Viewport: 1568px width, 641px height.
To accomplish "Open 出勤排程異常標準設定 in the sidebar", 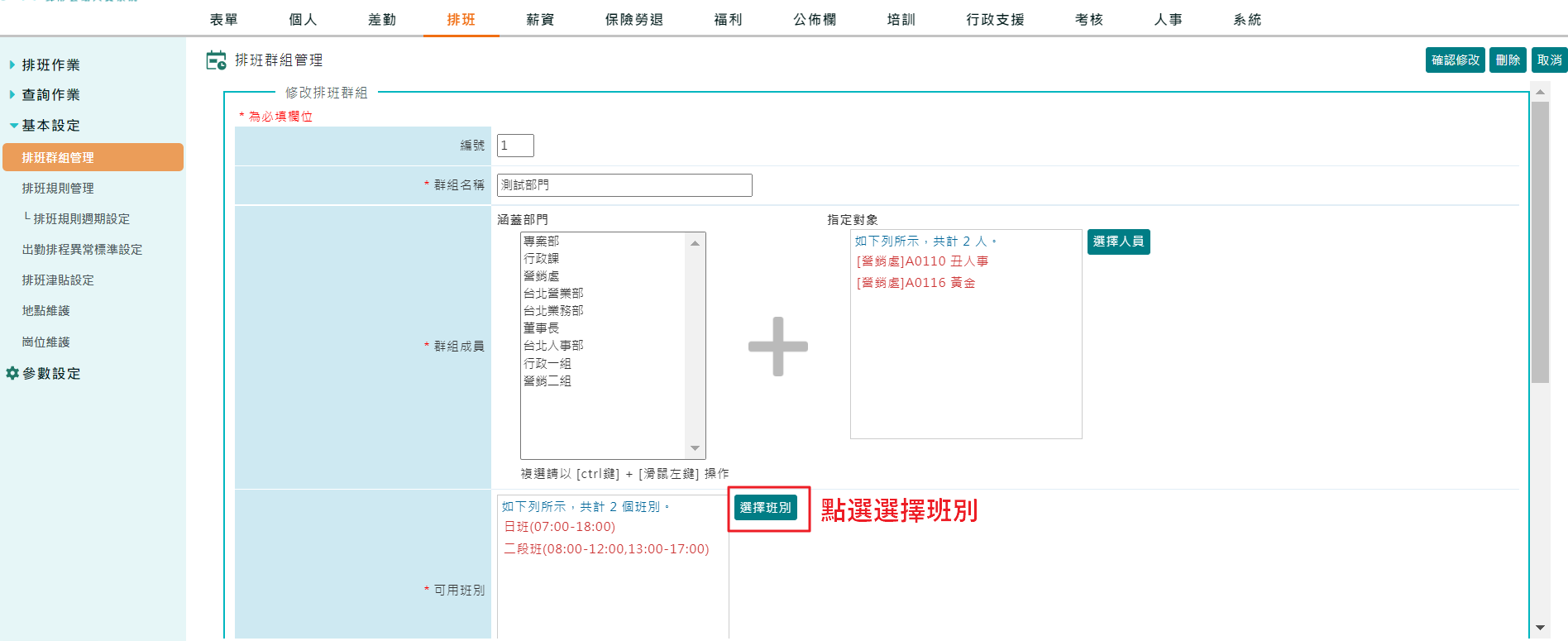I will click(x=82, y=249).
